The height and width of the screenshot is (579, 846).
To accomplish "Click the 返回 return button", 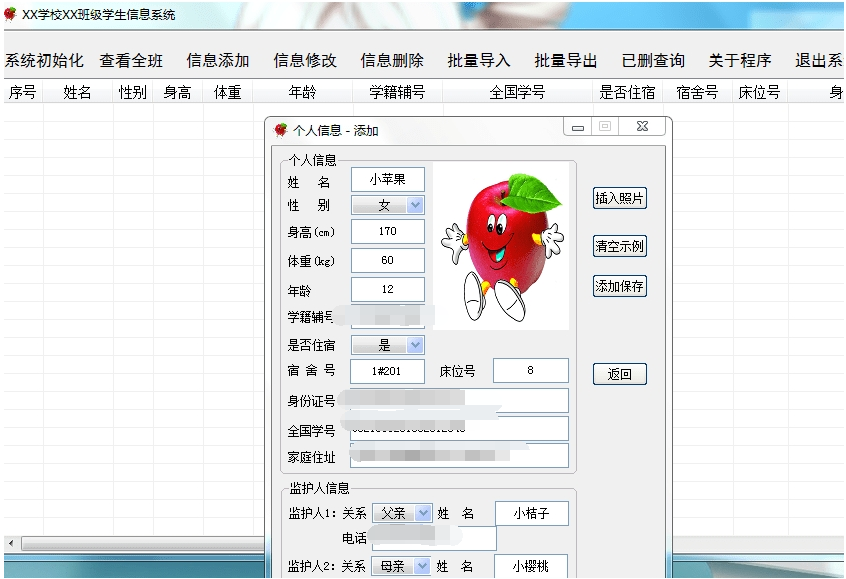I will pos(621,374).
